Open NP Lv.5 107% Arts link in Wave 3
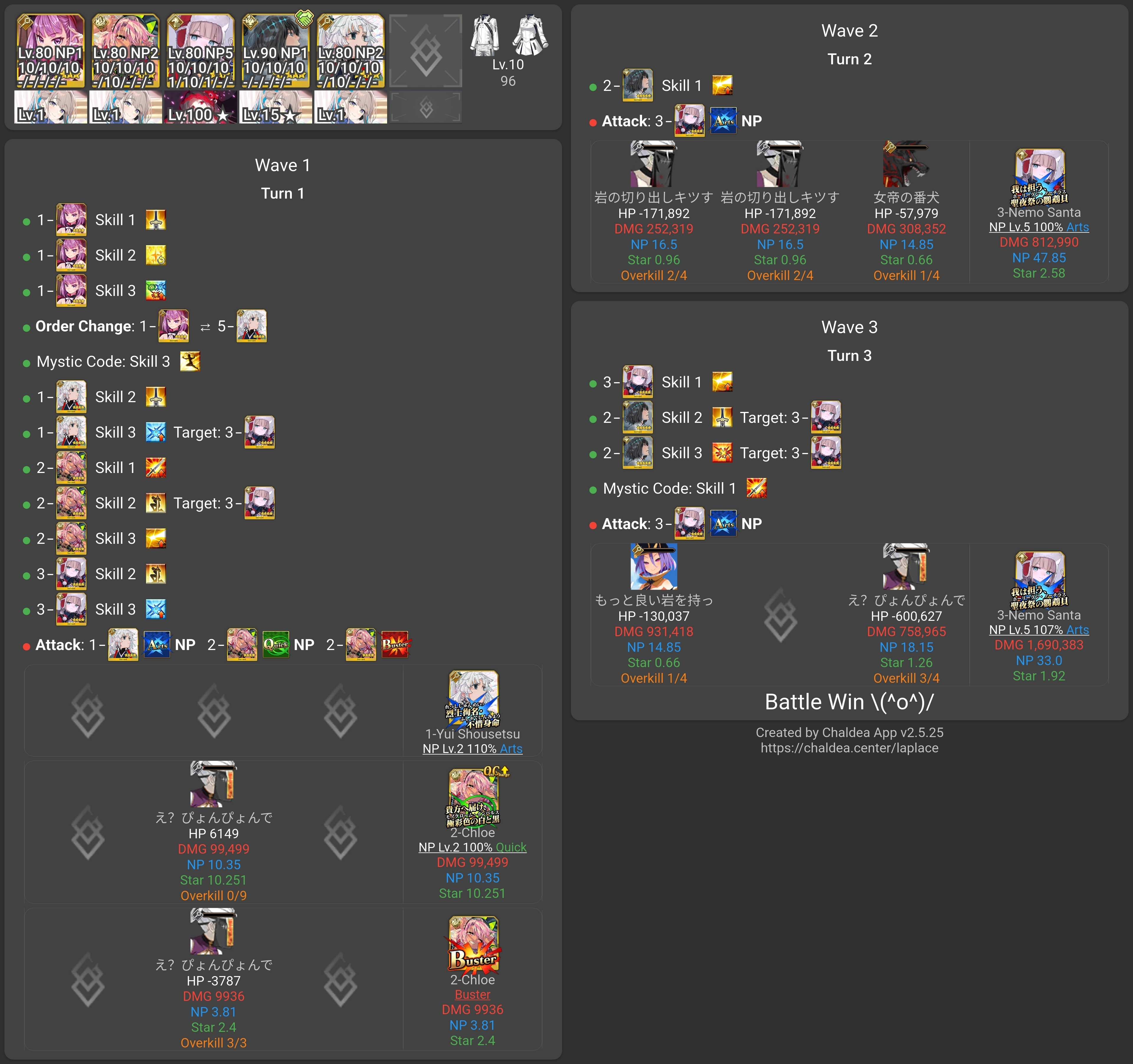 pyautogui.click(x=1038, y=630)
